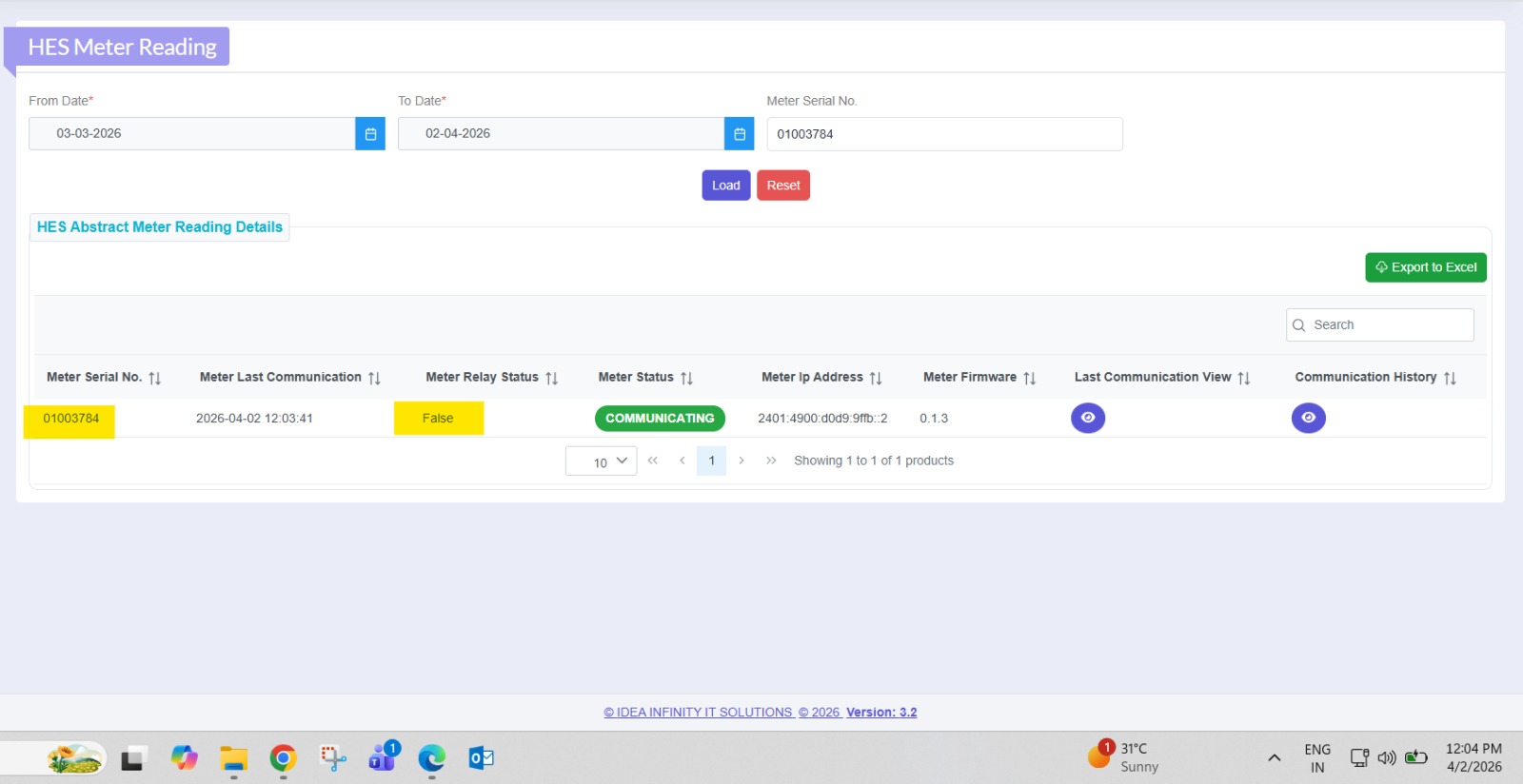Open the rows-per-page dropdown showing 10
Image resolution: width=1523 pixels, height=784 pixels.
pyautogui.click(x=602, y=461)
